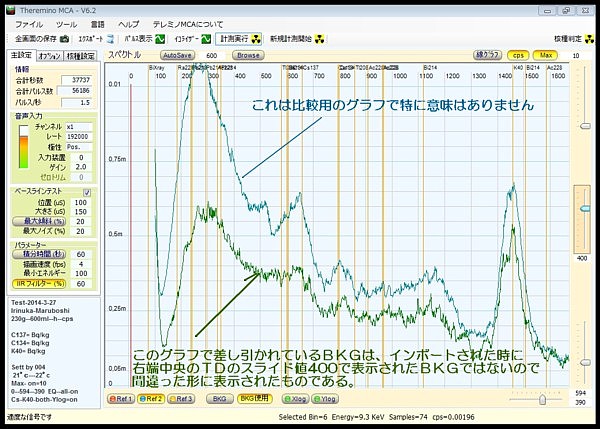Click the ゲイン 2.0 value field

tap(81, 167)
